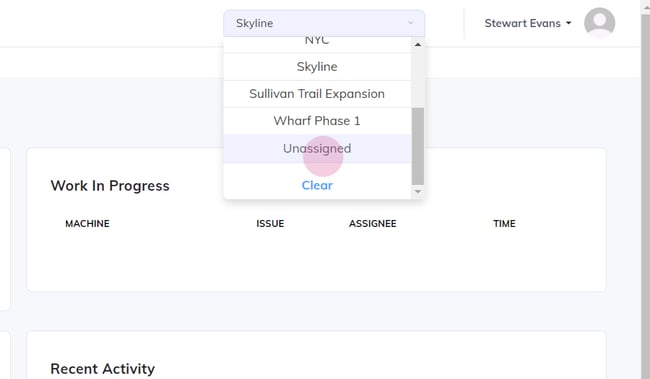The image size is (650, 379).
Task: Click the Skyline project selector field
Action: [324, 23]
